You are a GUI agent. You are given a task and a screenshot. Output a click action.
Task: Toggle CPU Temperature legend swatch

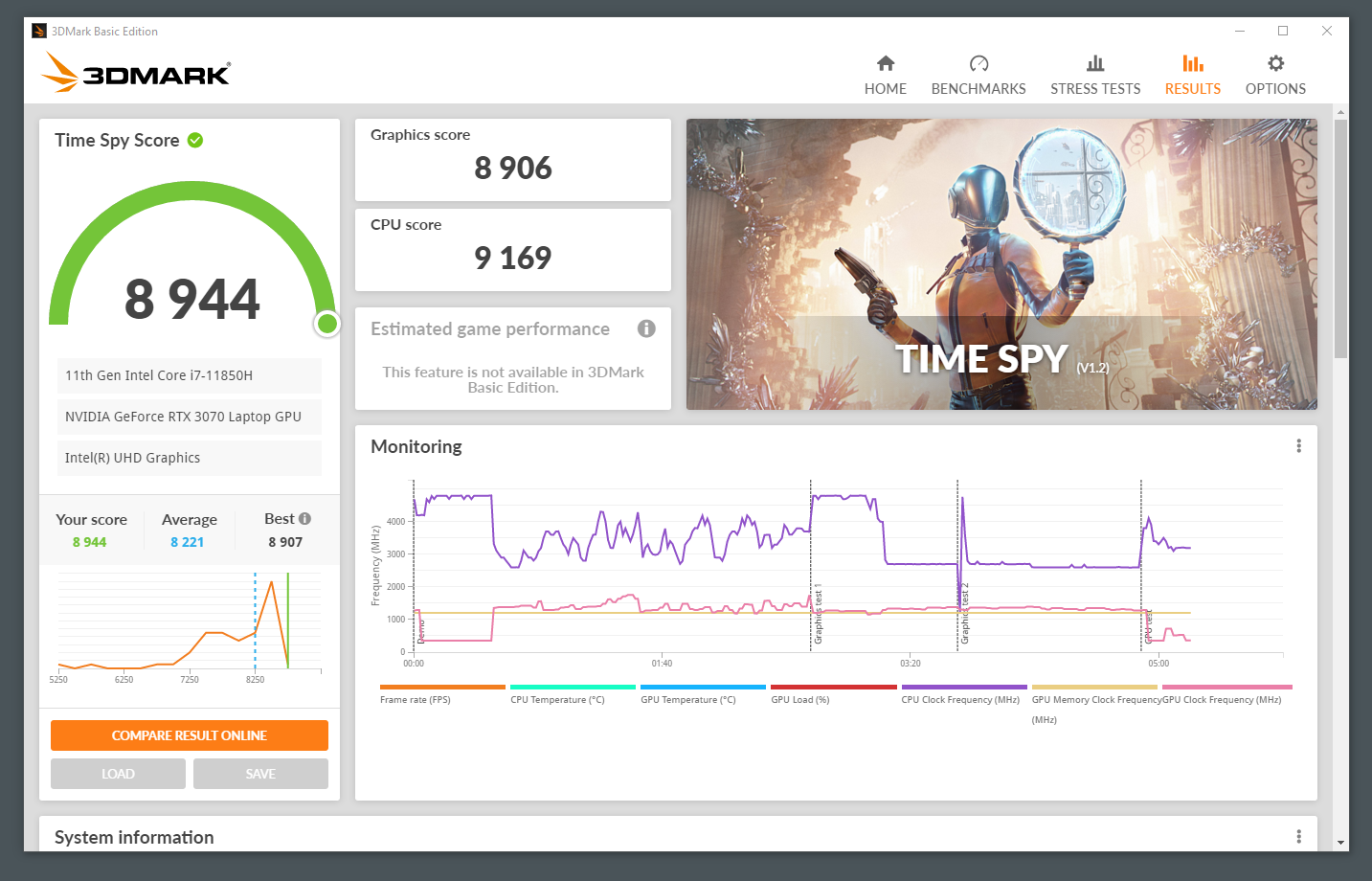point(573,687)
